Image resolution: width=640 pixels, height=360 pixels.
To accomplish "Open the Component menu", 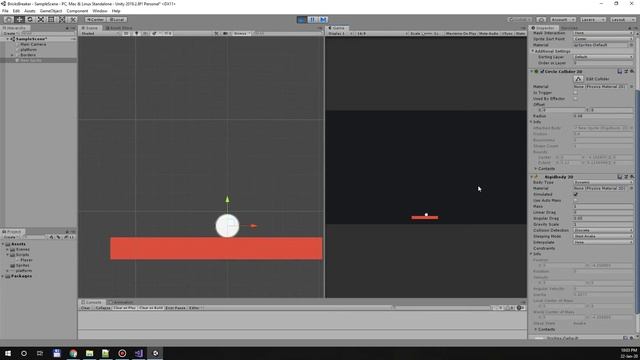I will [77, 11].
